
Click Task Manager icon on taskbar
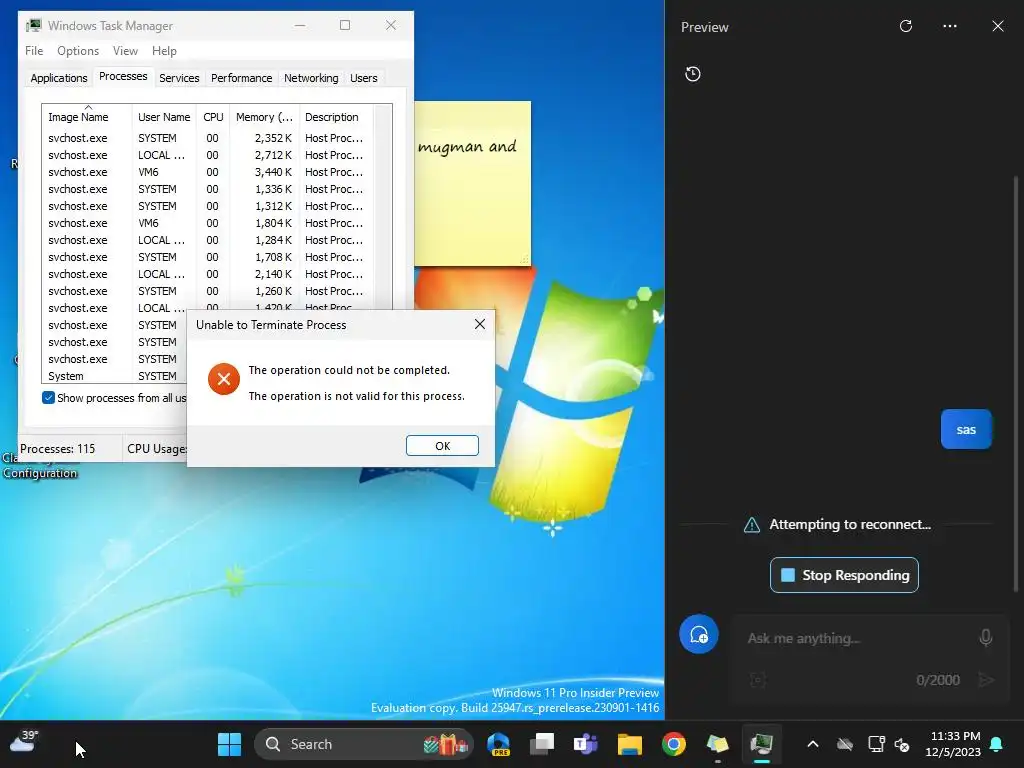pos(761,744)
